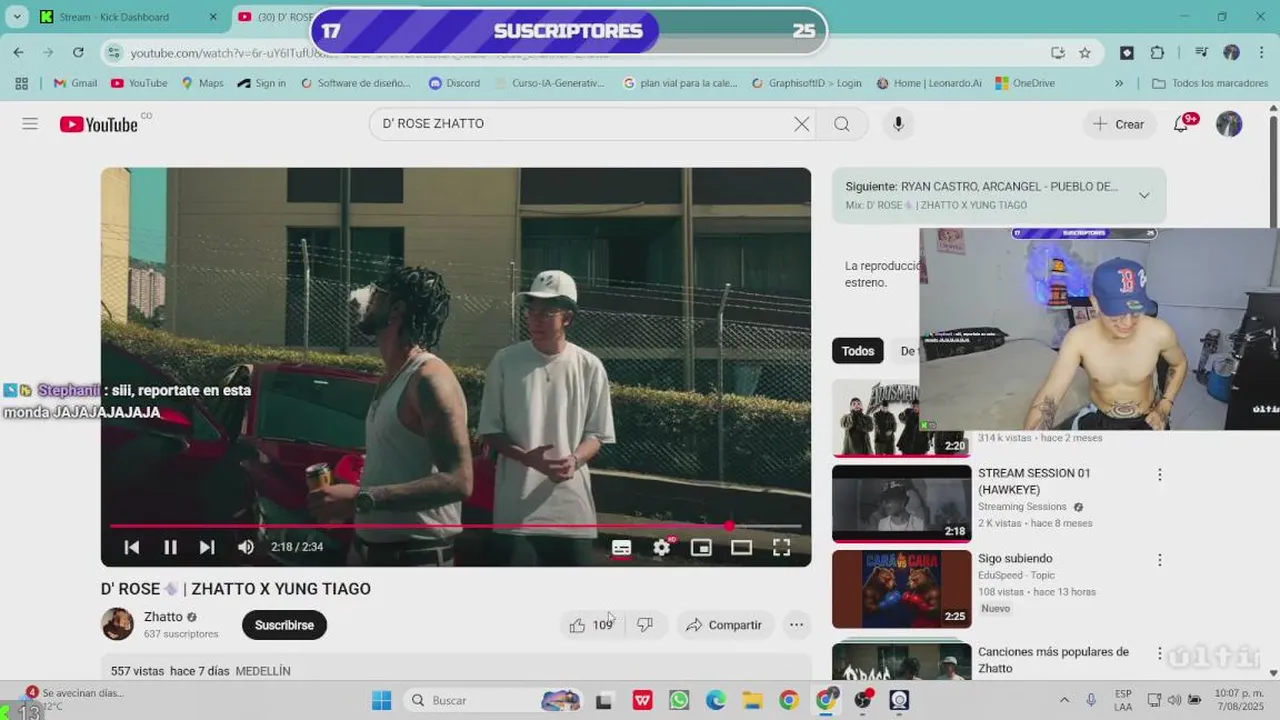Viewport: 1280px width, 720px height.
Task: Open options for STREAM SESSION 01 video
Action: point(1160,475)
